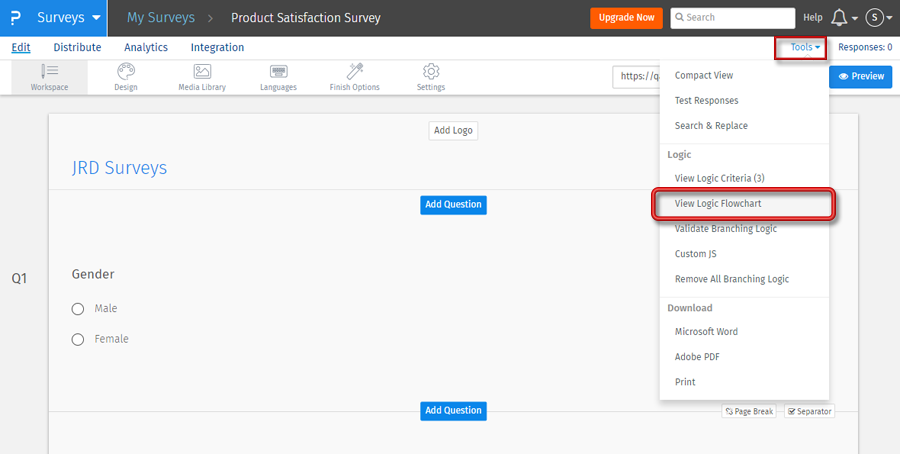
Task: Click Add Question above Q1
Action: pyautogui.click(x=453, y=205)
